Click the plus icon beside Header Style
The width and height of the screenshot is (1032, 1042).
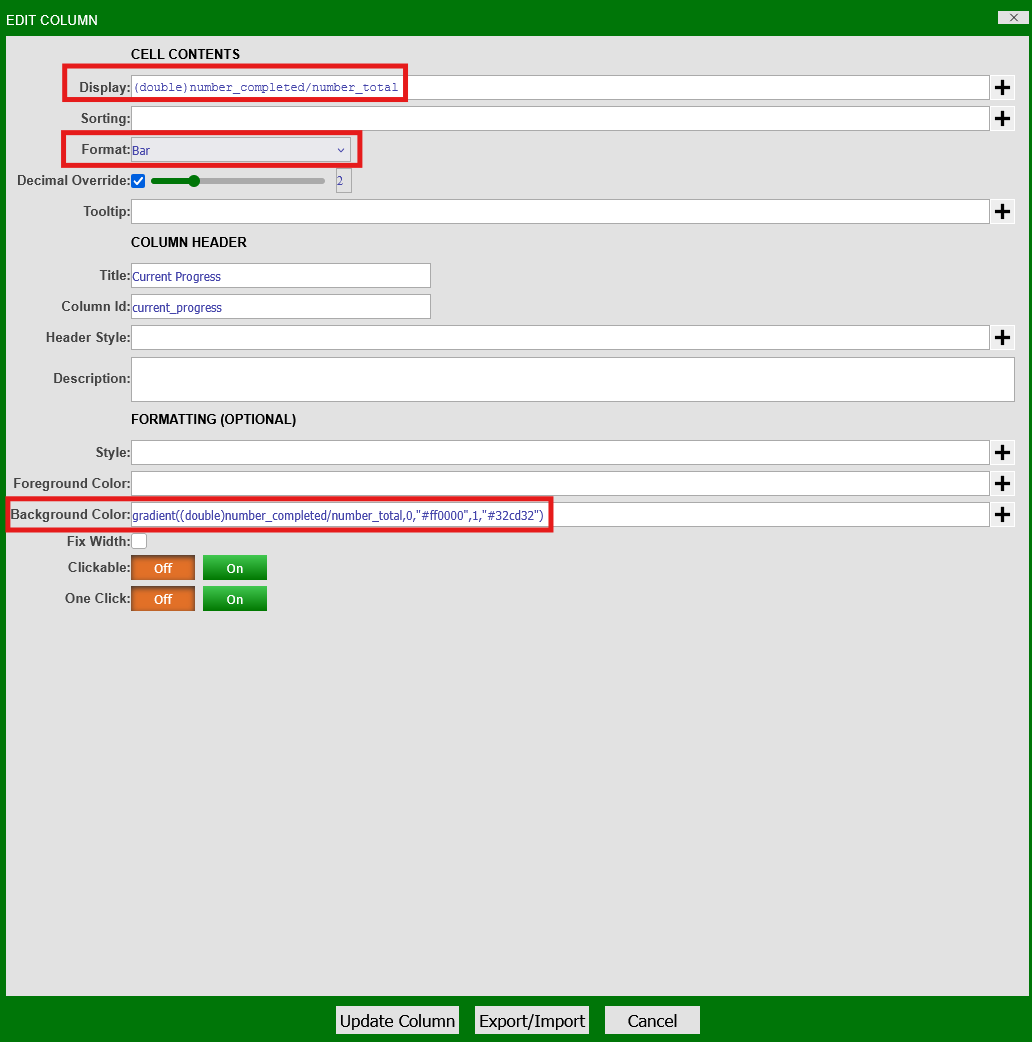(1003, 338)
